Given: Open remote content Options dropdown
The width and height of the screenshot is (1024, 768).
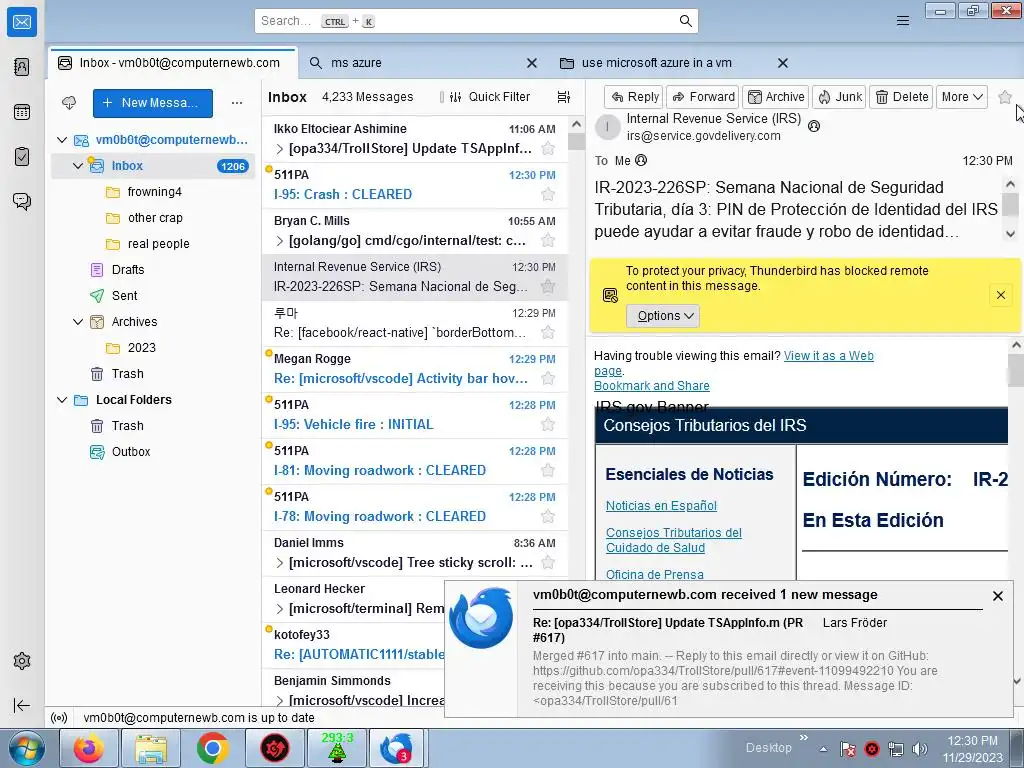Looking at the screenshot, I should click(x=664, y=315).
